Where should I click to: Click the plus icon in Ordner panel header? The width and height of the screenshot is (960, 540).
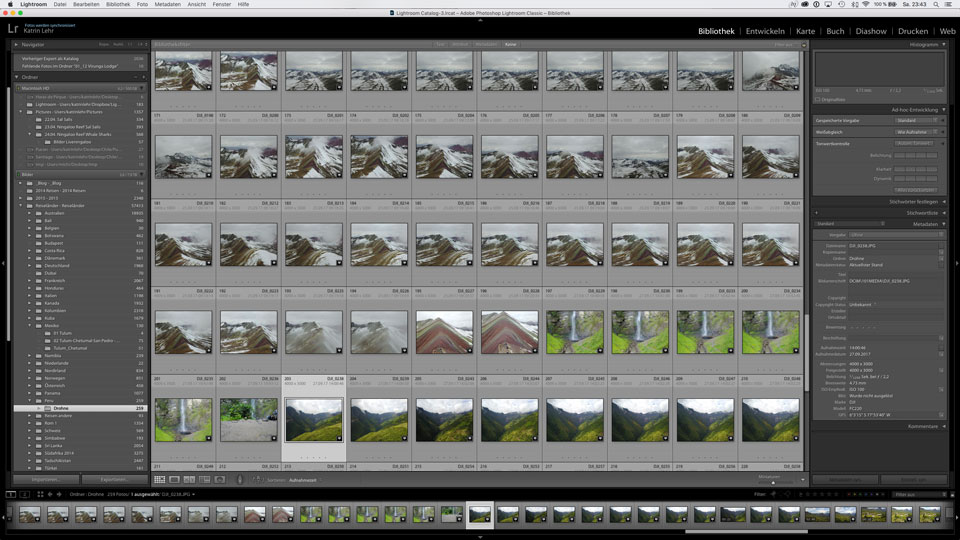point(144,77)
